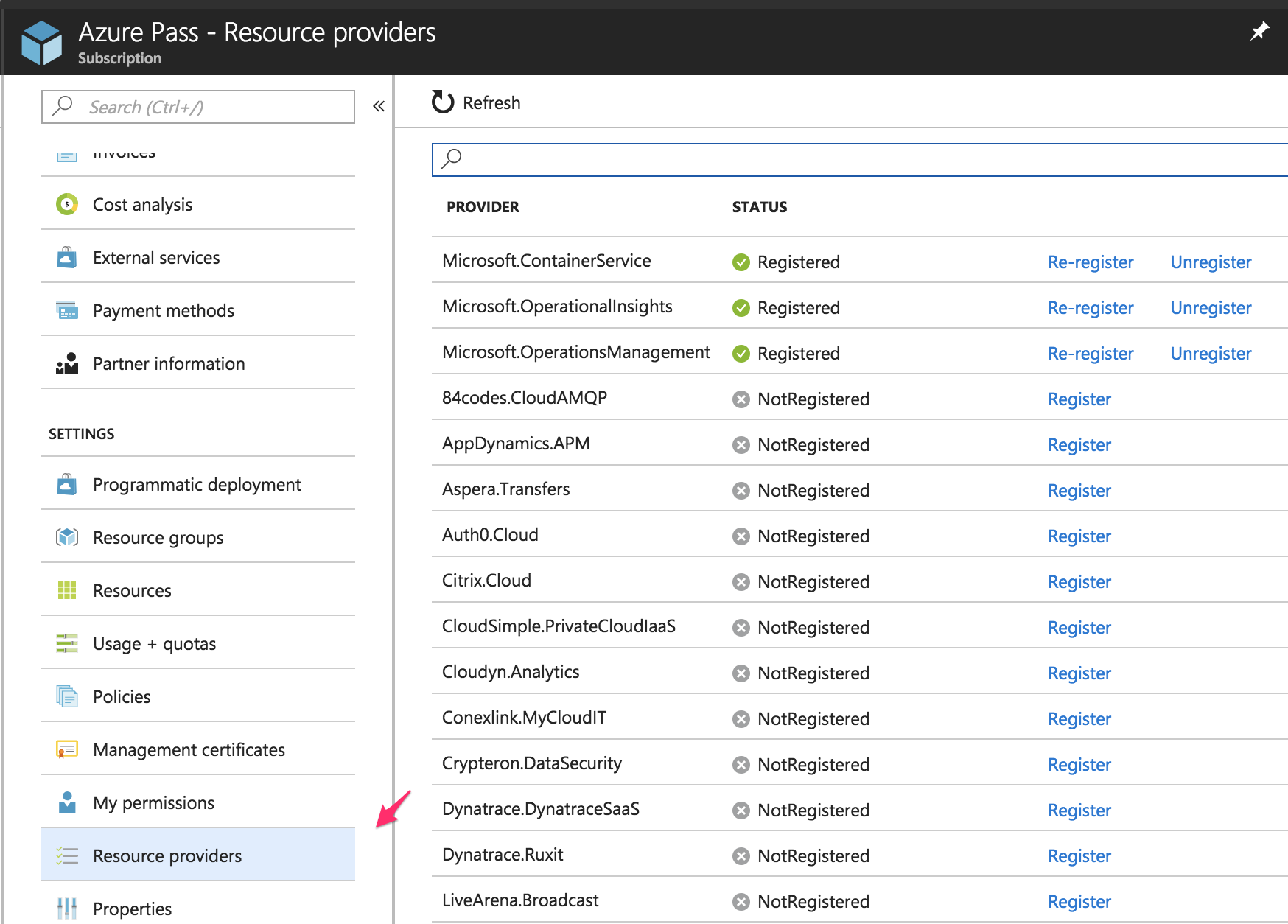Open Resource groups

pos(198,537)
